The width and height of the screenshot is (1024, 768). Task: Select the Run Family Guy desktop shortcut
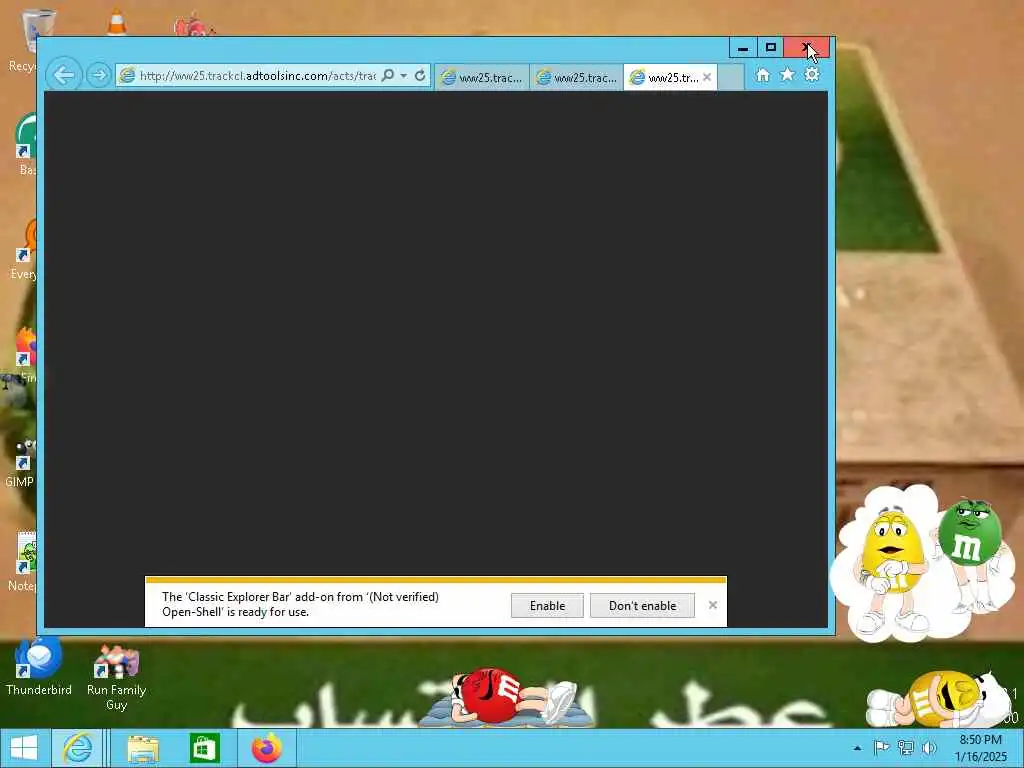click(x=116, y=678)
